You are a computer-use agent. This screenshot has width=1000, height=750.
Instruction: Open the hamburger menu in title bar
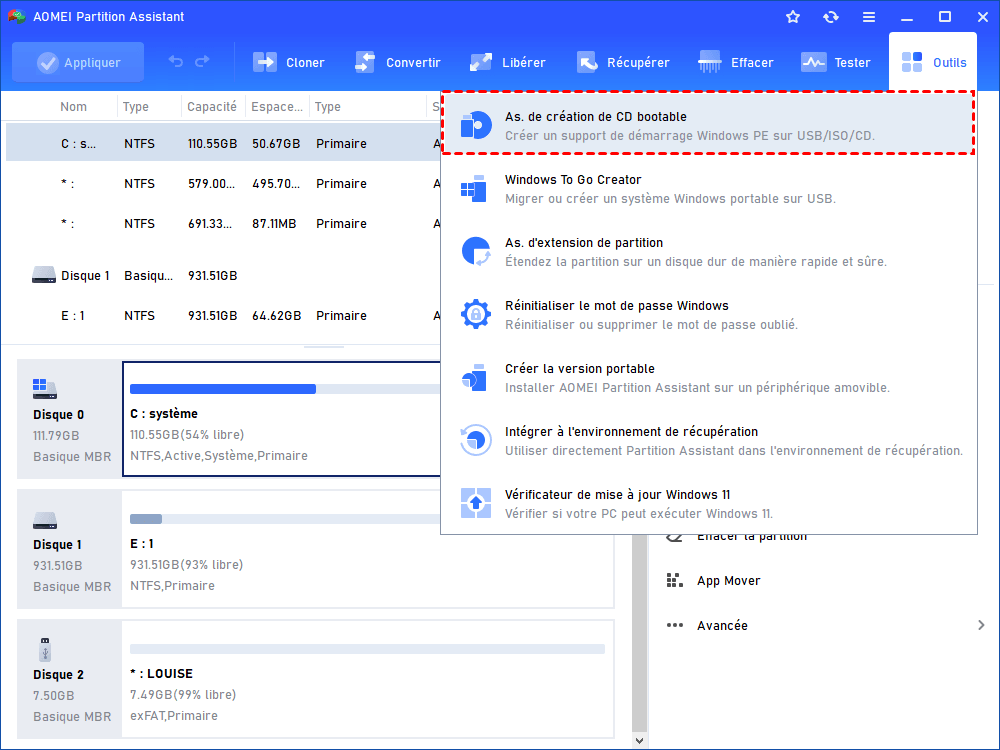(869, 17)
